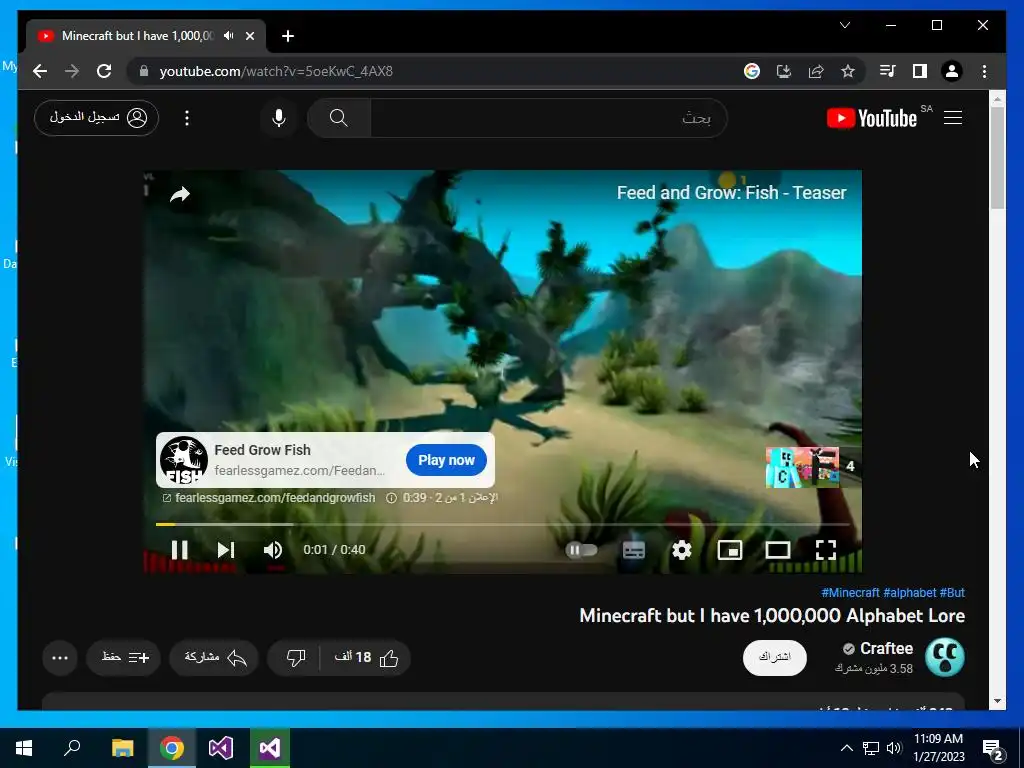The image size is (1024, 768).
Task: Open File Explorer from taskbar
Action: [x=122, y=748]
